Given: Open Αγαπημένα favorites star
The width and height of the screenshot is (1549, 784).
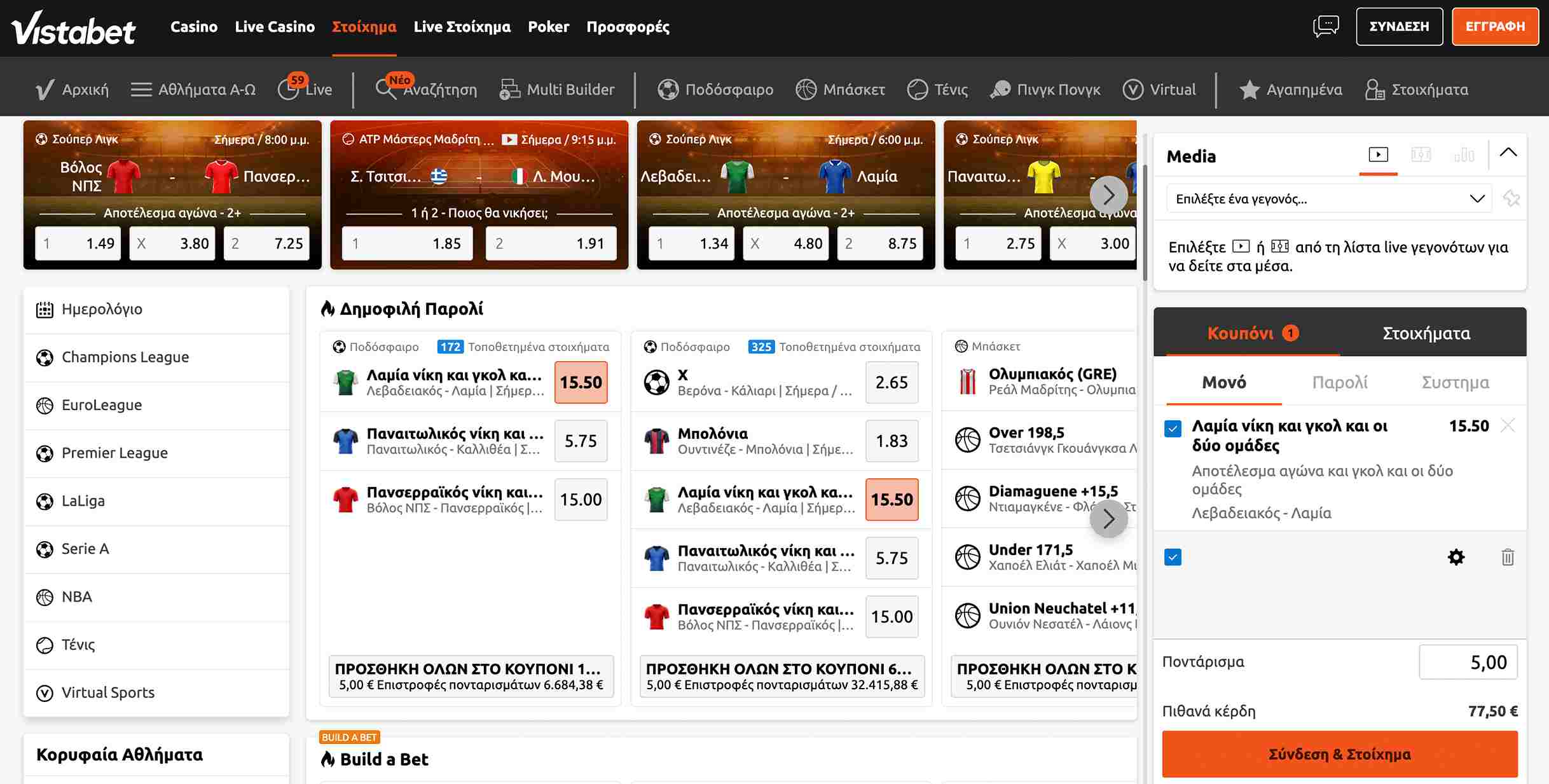Looking at the screenshot, I should point(1291,90).
